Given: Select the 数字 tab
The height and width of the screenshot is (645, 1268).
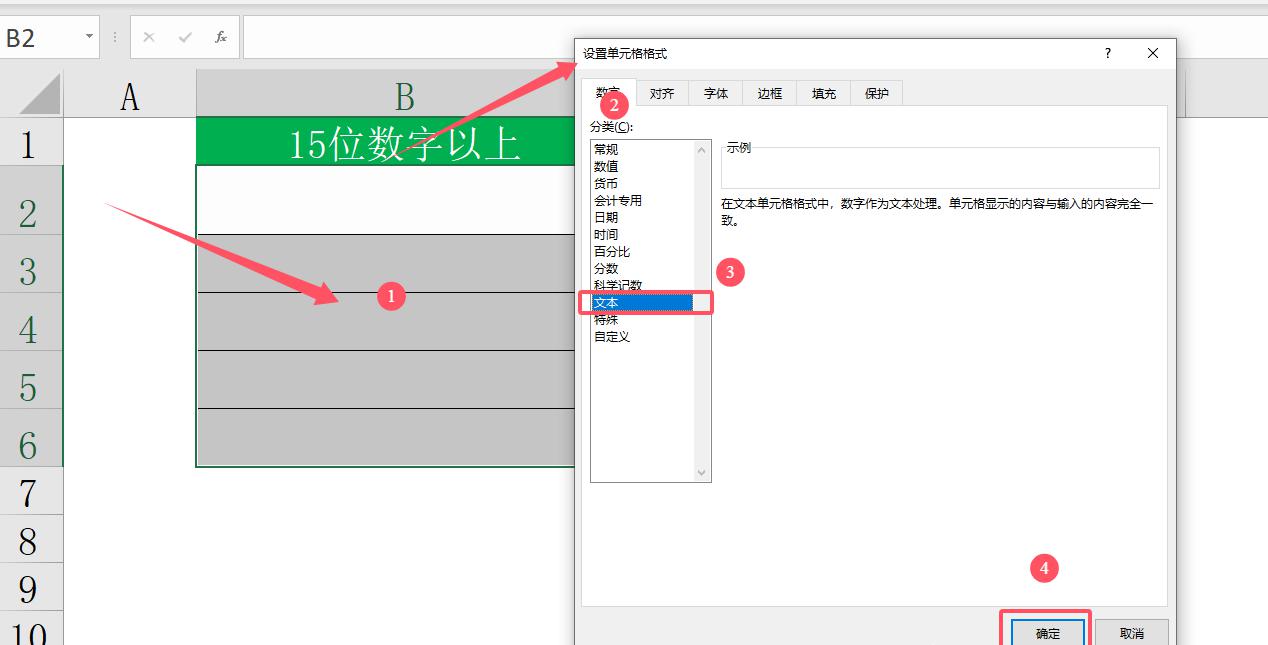Looking at the screenshot, I should [x=609, y=92].
